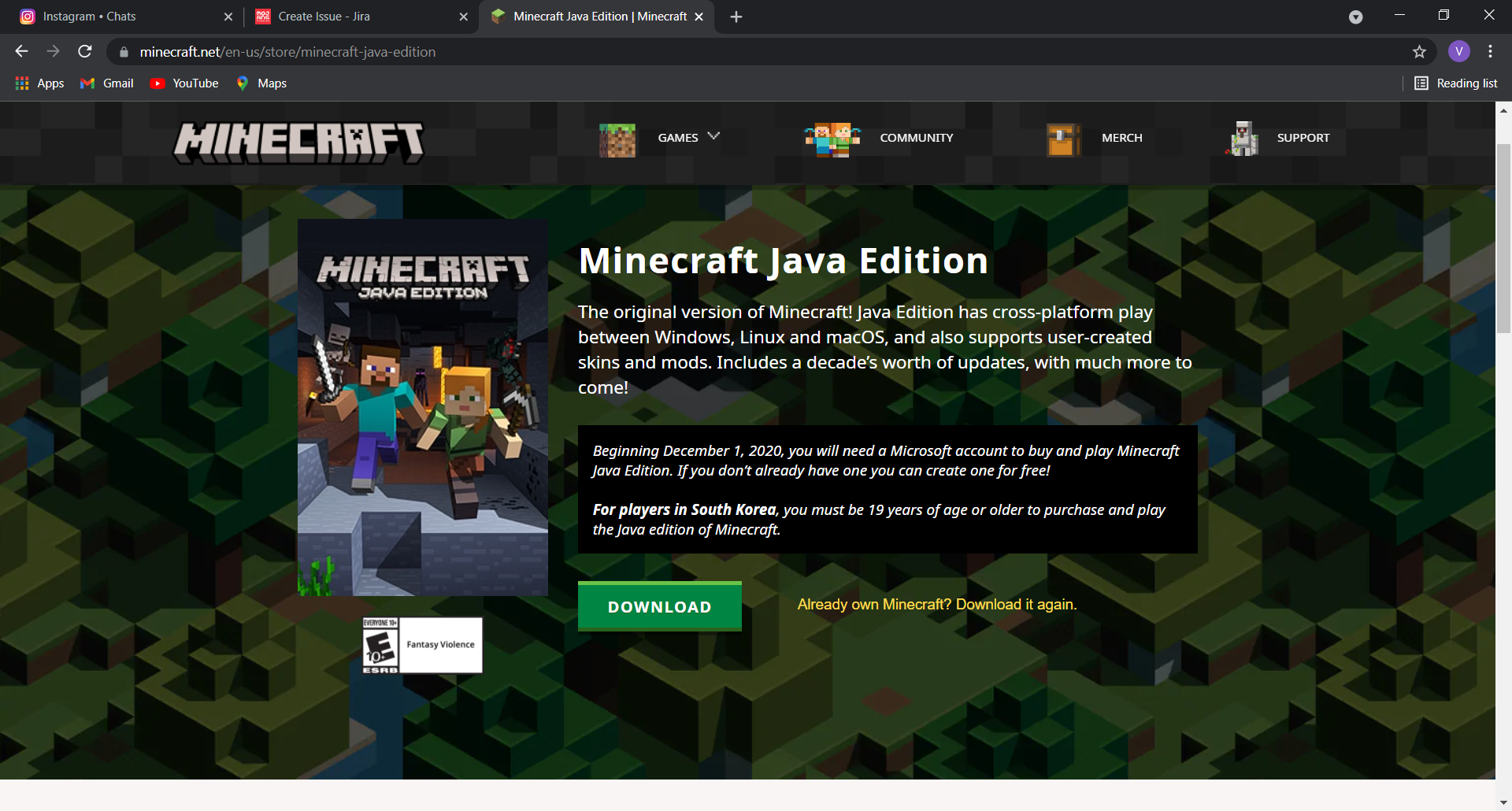Click the Community characters icon

(x=832, y=139)
